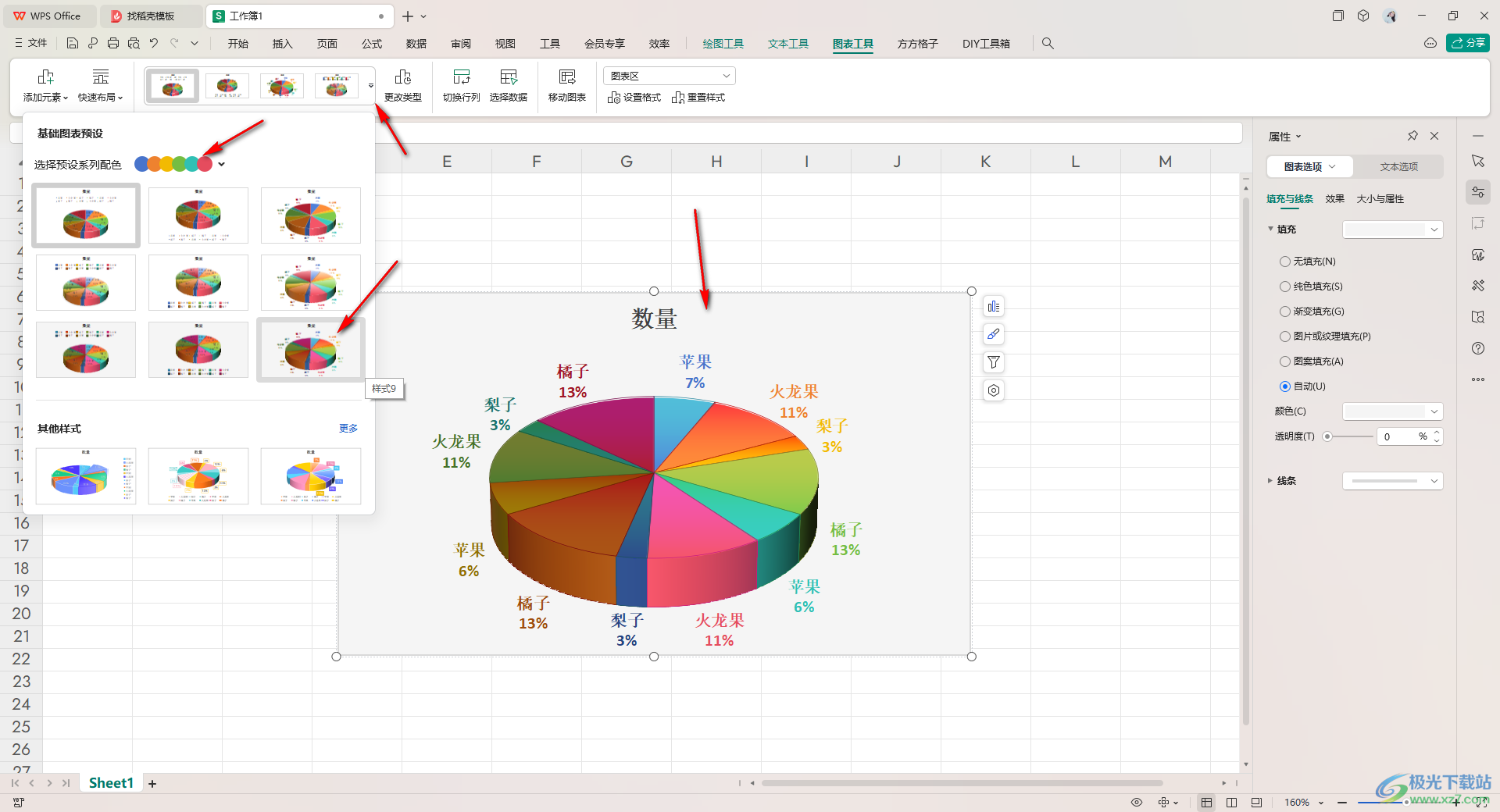
Task: Click the chart style brush quick button
Action: click(993, 335)
